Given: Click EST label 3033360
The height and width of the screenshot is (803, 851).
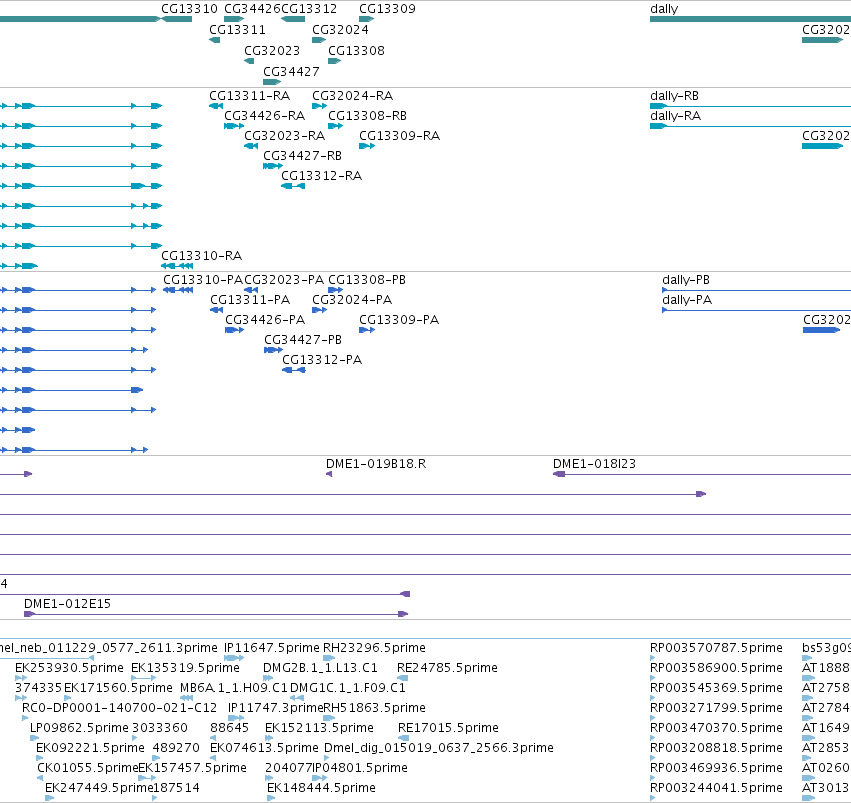Looking at the screenshot, I should (x=160, y=729).
